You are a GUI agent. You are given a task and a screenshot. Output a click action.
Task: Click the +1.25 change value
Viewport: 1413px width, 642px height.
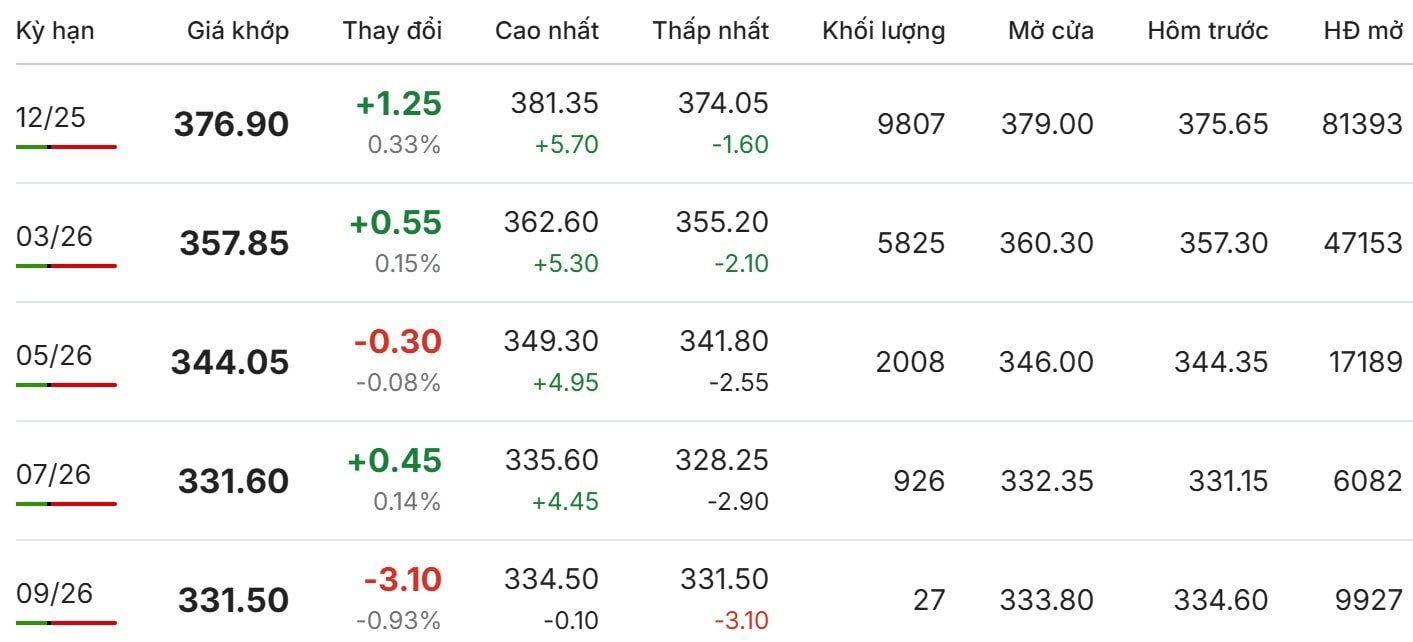tap(399, 104)
